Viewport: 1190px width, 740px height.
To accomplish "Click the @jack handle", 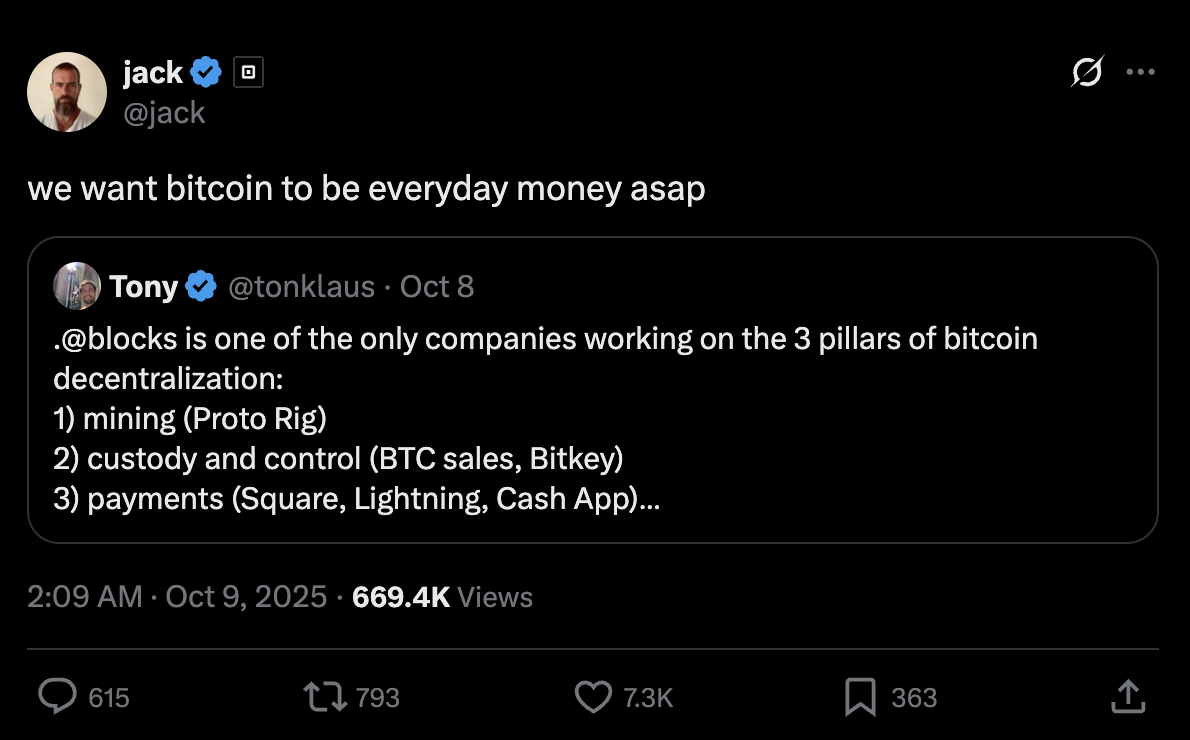I will tap(164, 112).
